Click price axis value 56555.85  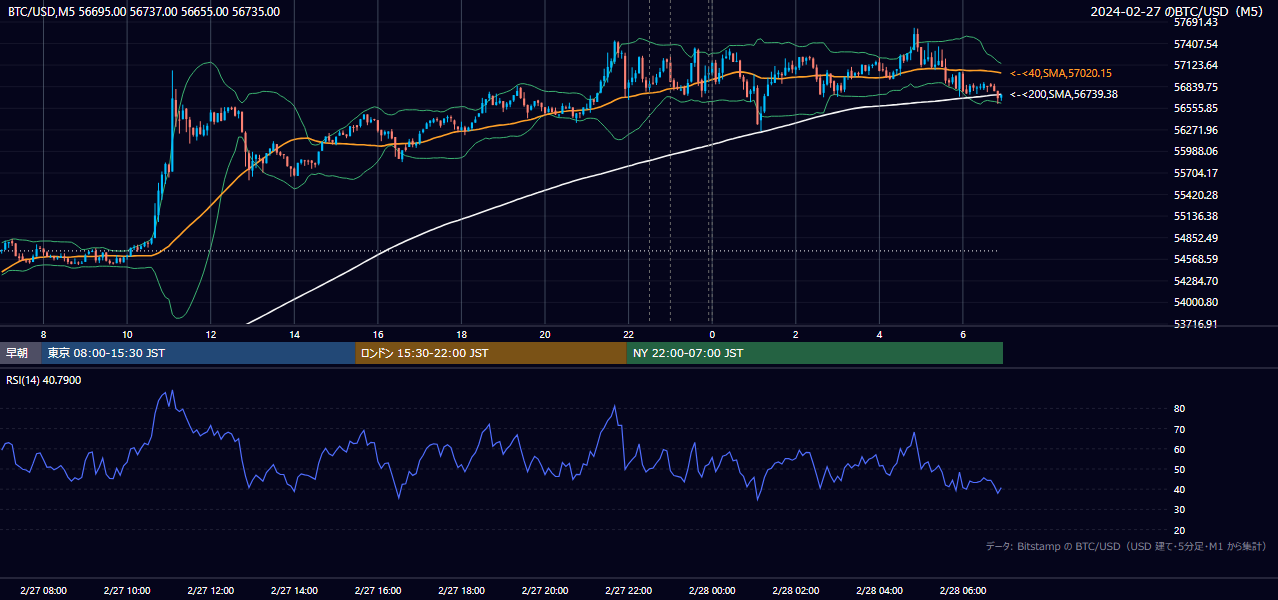1196,108
